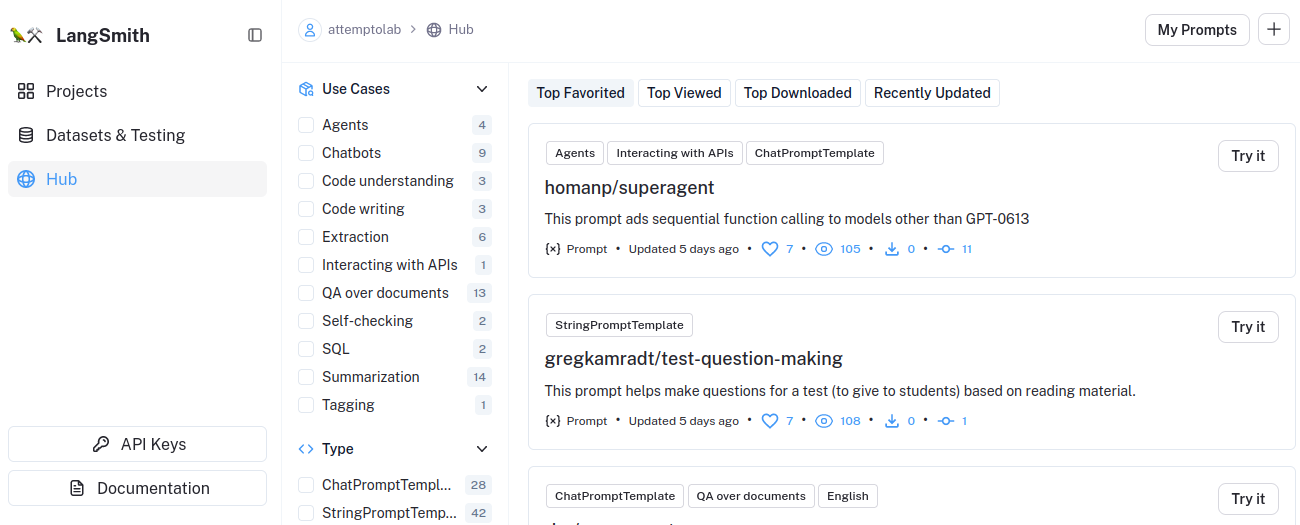Switch to the Recently Updated tab
The height and width of the screenshot is (525, 1300).
coord(932,93)
